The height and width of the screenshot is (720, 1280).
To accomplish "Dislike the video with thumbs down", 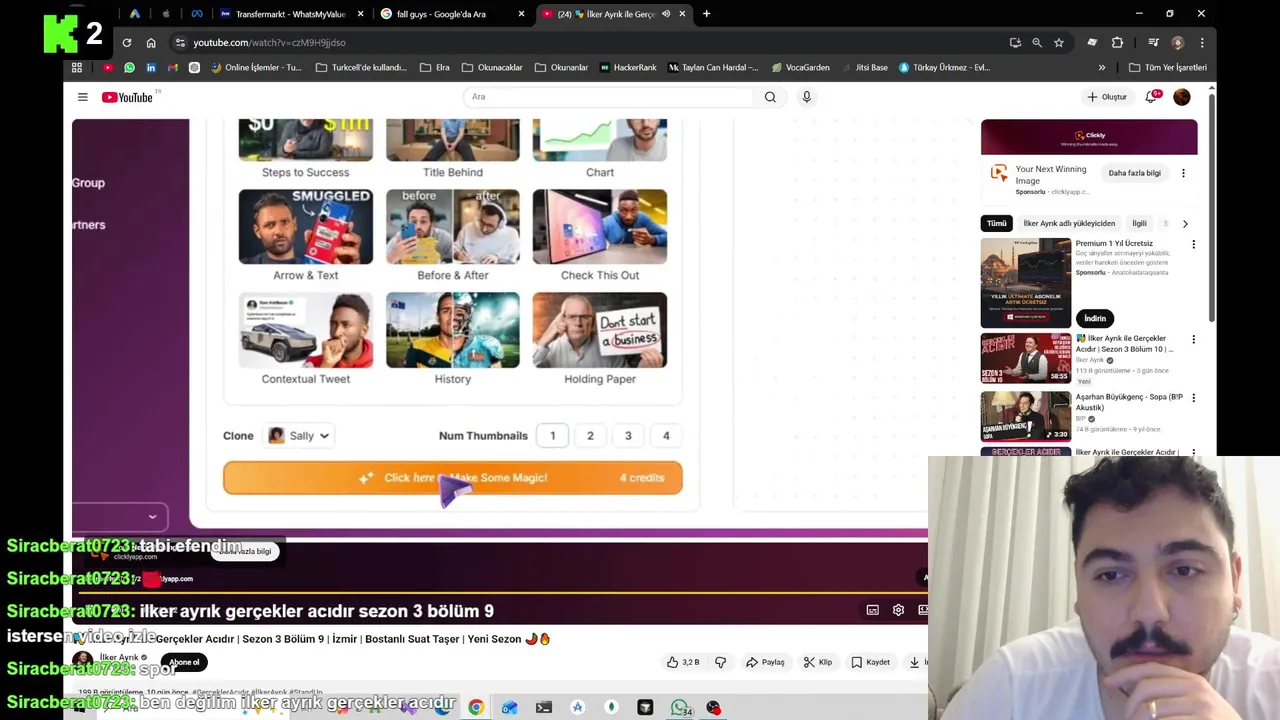I will (720, 662).
